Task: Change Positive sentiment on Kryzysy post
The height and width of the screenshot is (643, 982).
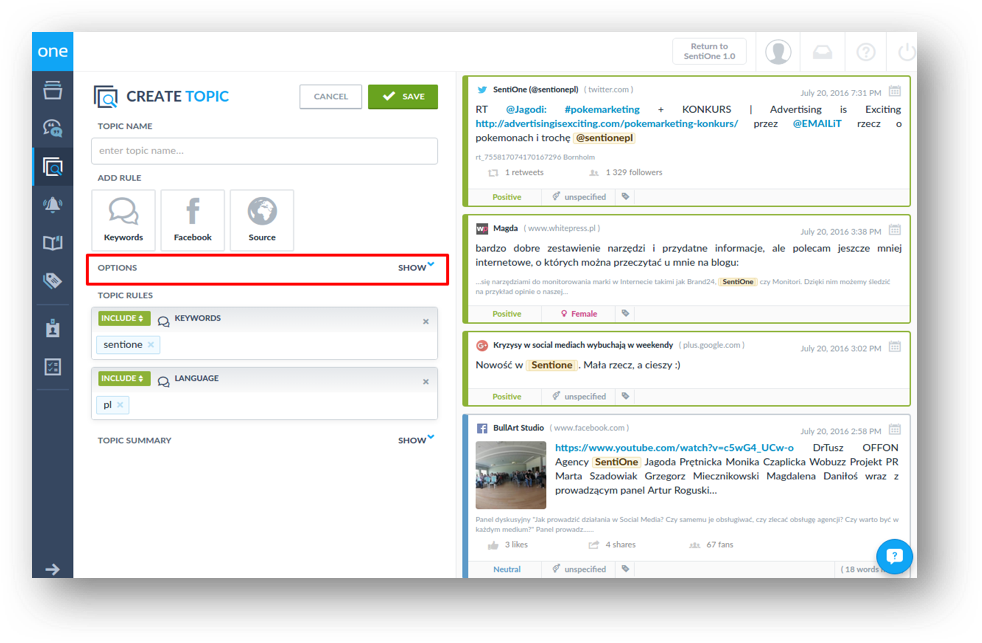Action: pos(507,396)
